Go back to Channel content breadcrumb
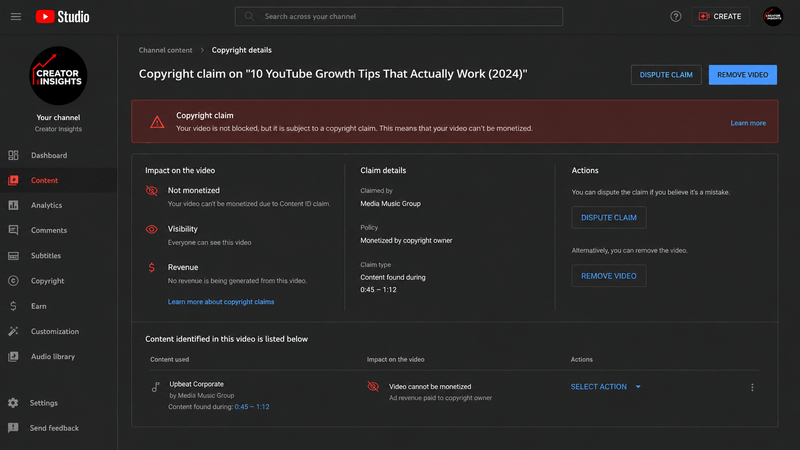 point(165,50)
